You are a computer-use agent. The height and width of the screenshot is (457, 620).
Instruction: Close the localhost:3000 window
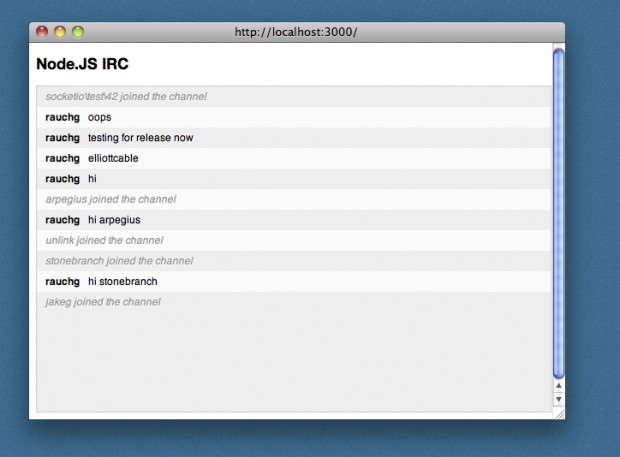(x=42, y=32)
